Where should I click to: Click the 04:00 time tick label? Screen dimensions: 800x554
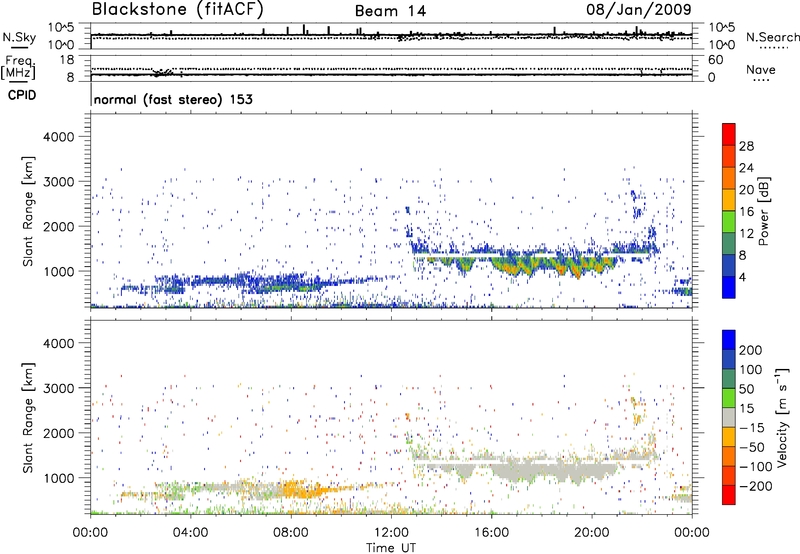point(190,533)
